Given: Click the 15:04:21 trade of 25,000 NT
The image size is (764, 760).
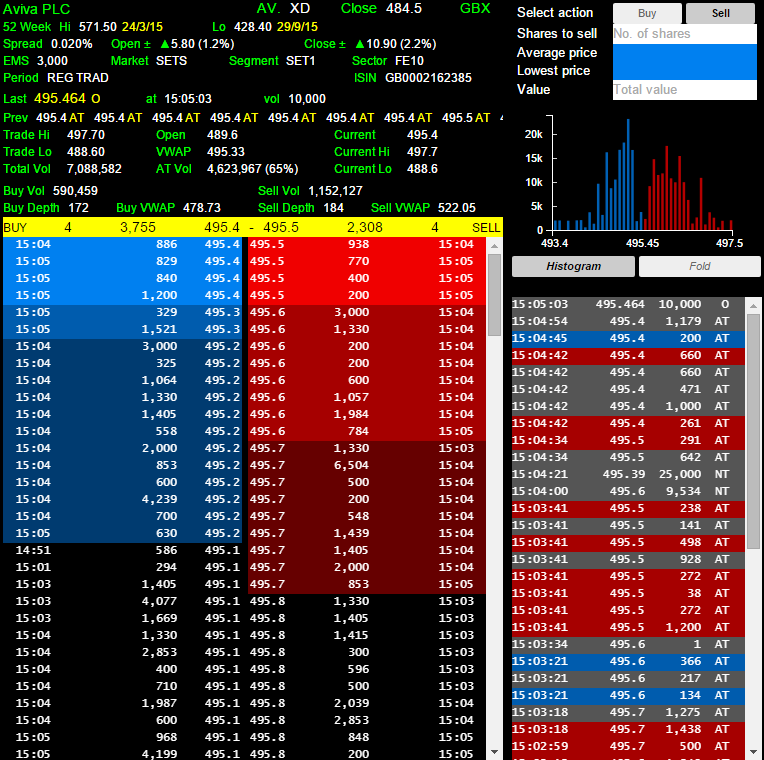Looking at the screenshot, I should click(x=628, y=474).
